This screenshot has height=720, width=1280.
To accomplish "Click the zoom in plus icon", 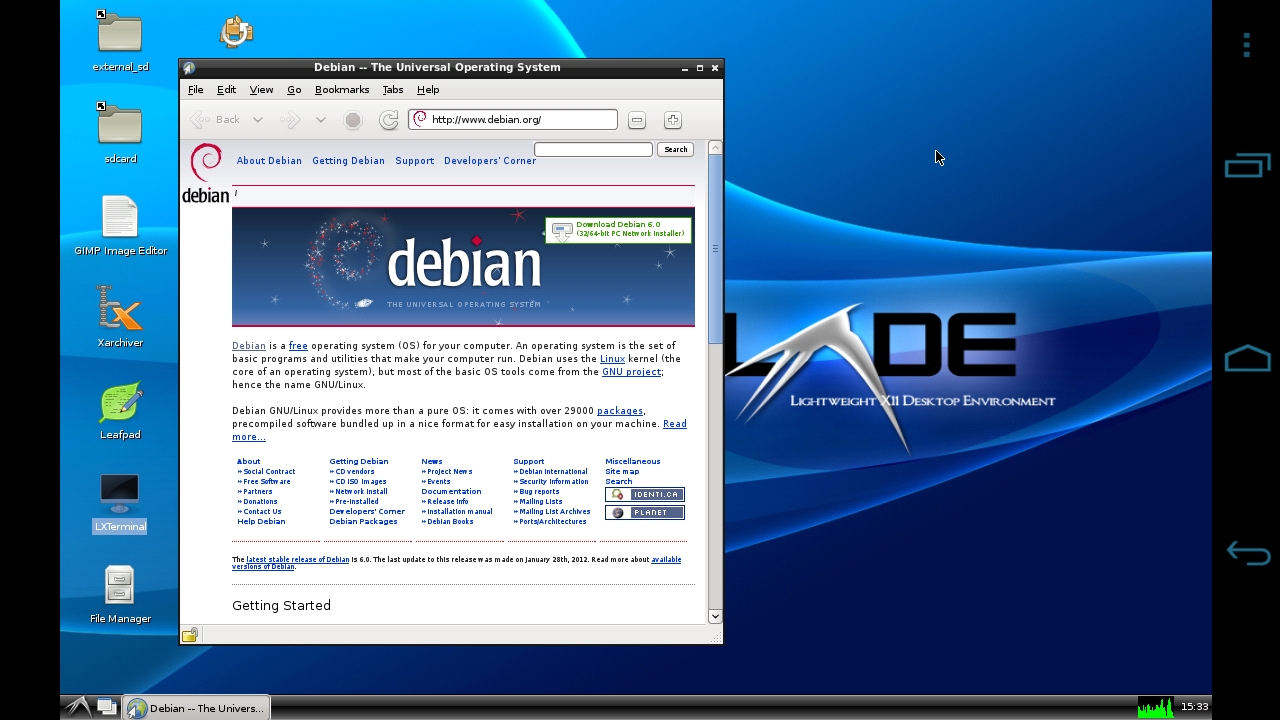I will point(673,120).
